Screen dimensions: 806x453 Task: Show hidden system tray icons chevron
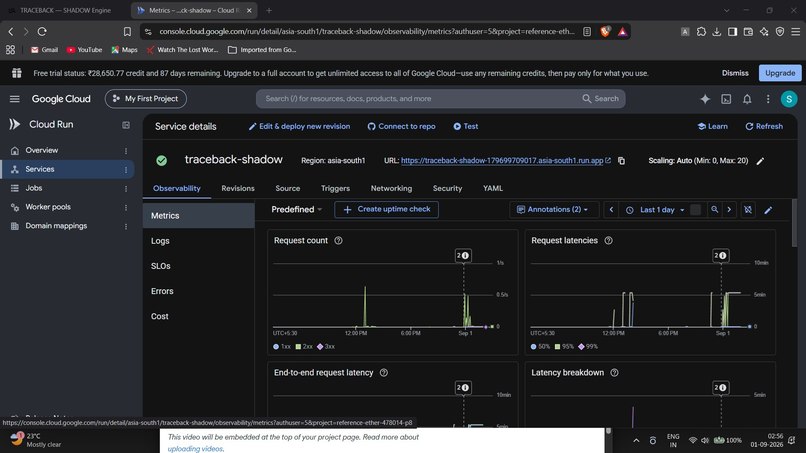636,441
